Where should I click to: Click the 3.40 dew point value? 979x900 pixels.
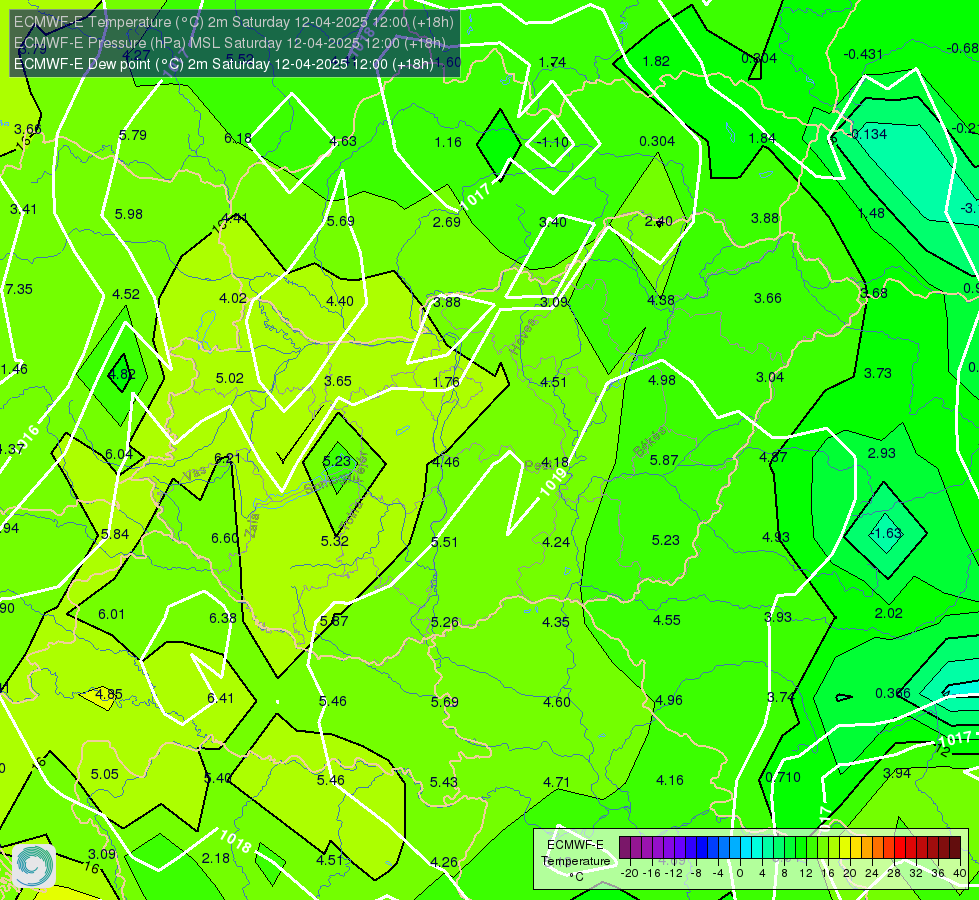click(x=553, y=222)
